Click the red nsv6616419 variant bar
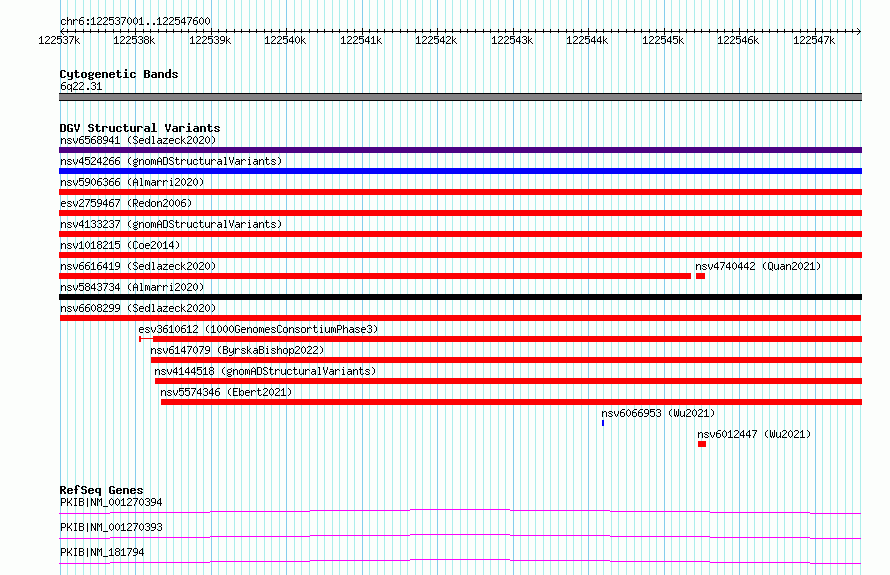 [375, 276]
